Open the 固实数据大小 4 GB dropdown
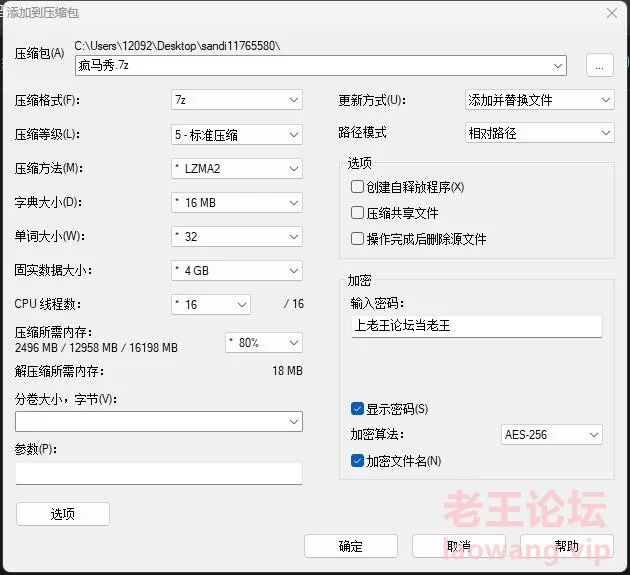This screenshot has width=630, height=575. click(x=237, y=270)
